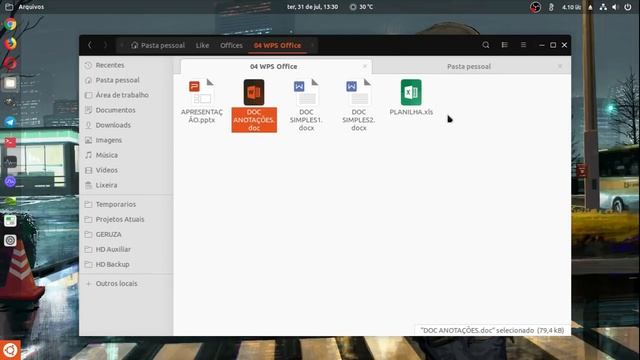The width and height of the screenshot is (640, 360).
Task: Close the Pasta pessoal tab
Action: 560,66
